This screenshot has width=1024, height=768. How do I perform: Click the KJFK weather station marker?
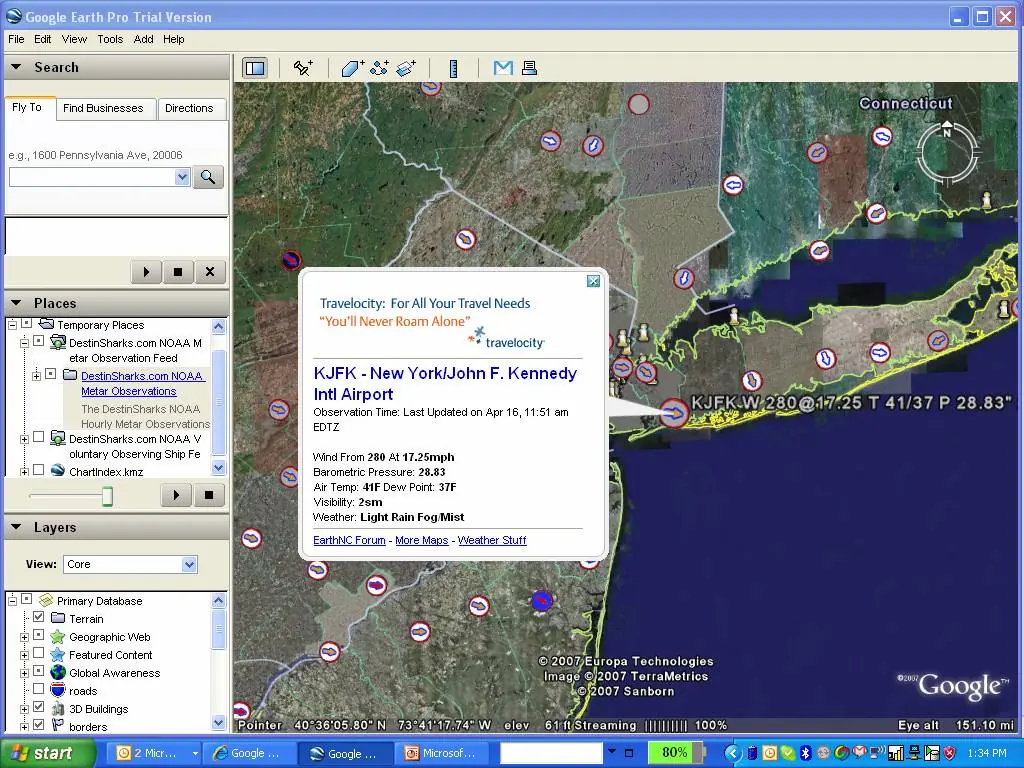[x=674, y=413]
